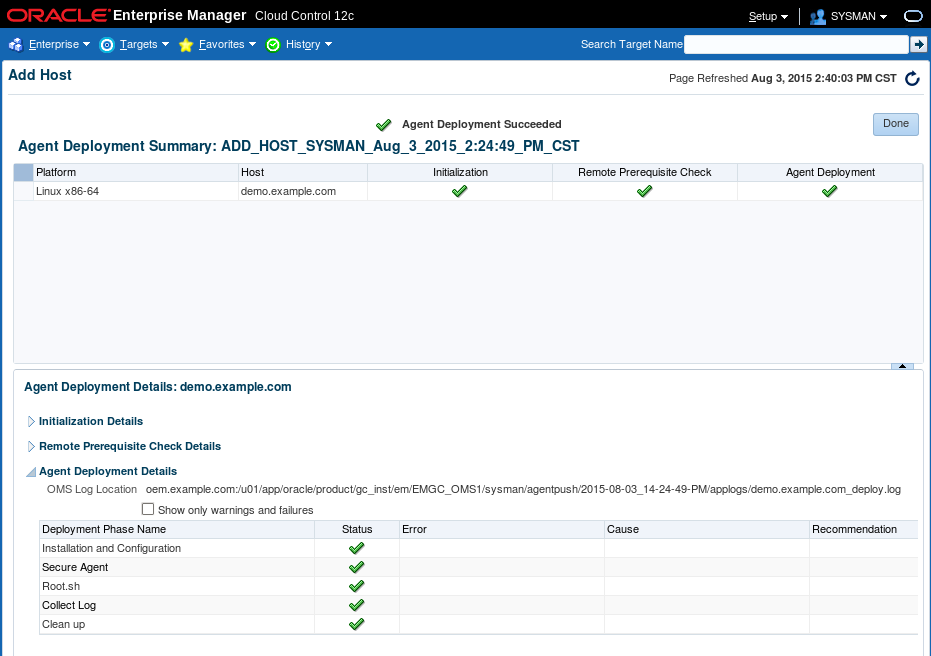Enable Show only warnings and failures
Screen dimensions: 931x656
pos(148,509)
